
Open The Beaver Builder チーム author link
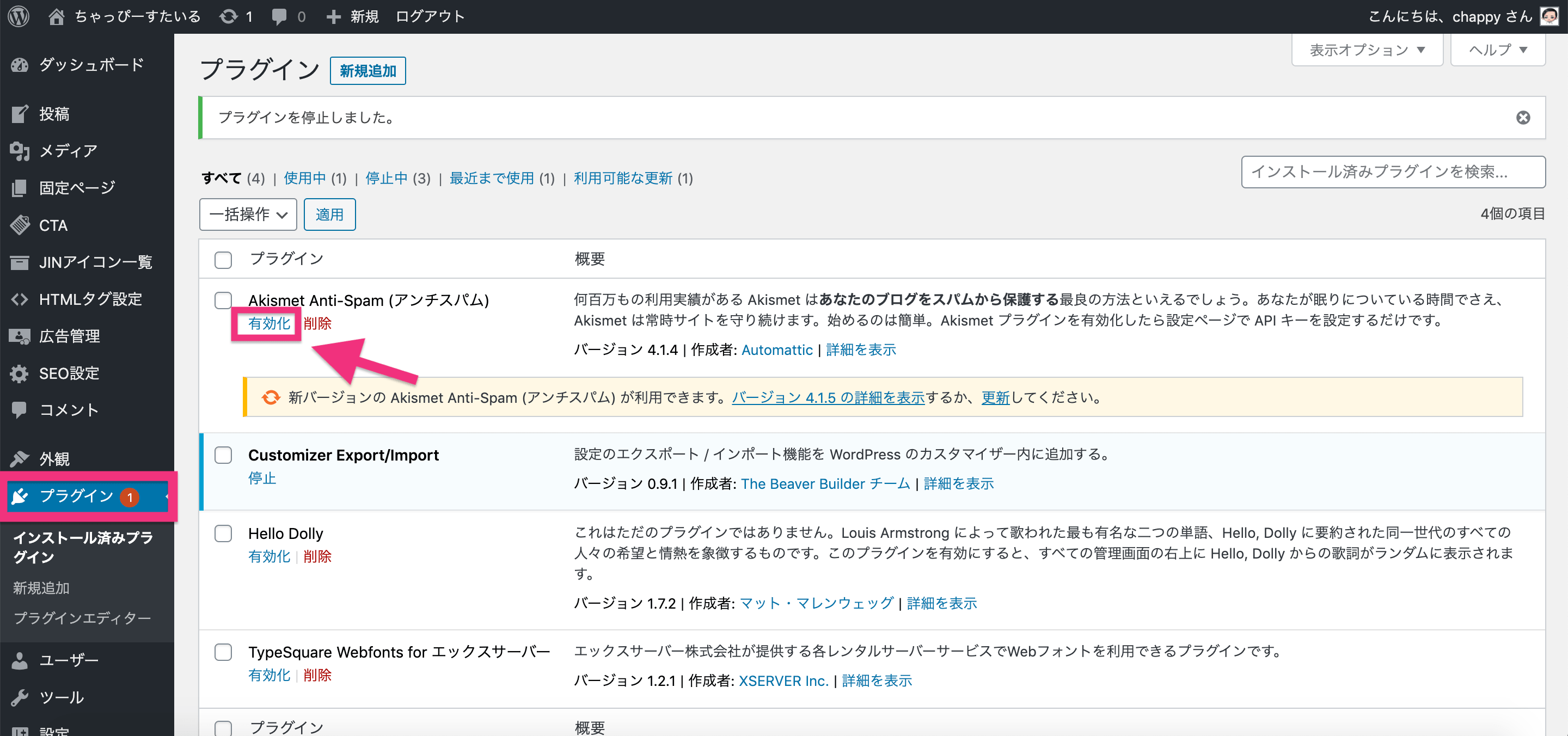click(825, 484)
